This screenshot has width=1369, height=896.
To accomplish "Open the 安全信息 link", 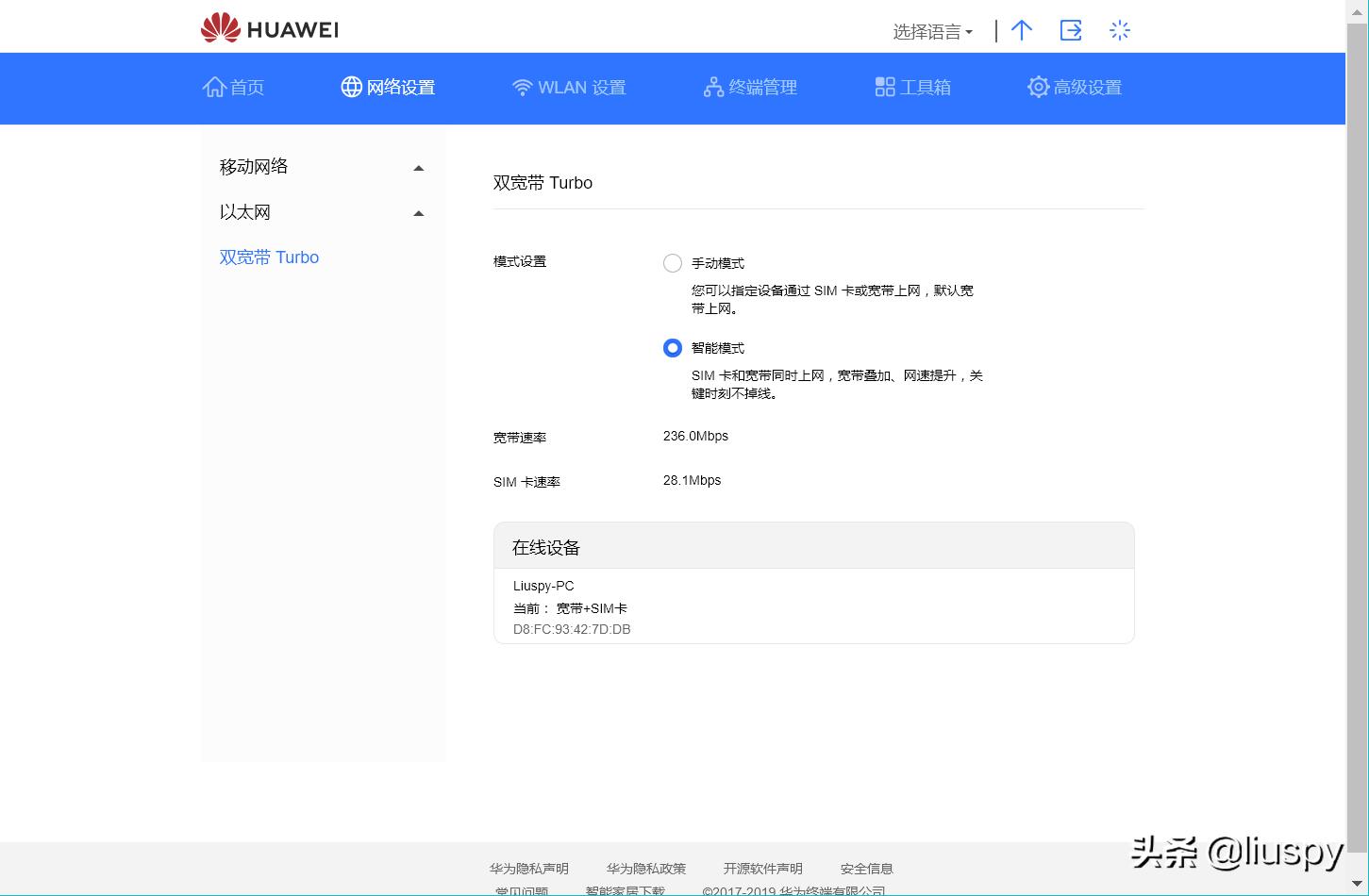I will [x=865, y=868].
